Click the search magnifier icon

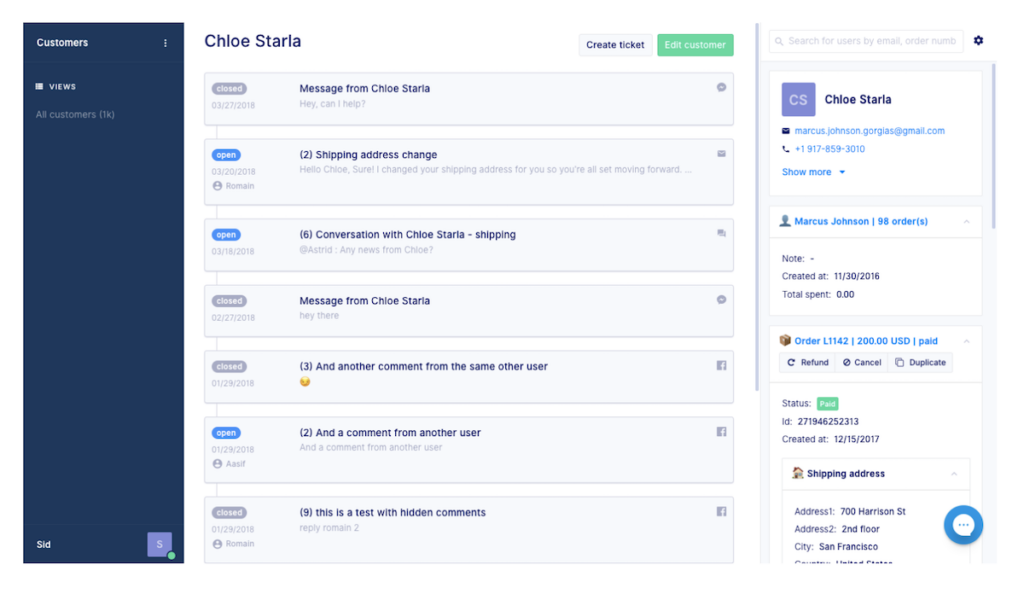pos(779,41)
